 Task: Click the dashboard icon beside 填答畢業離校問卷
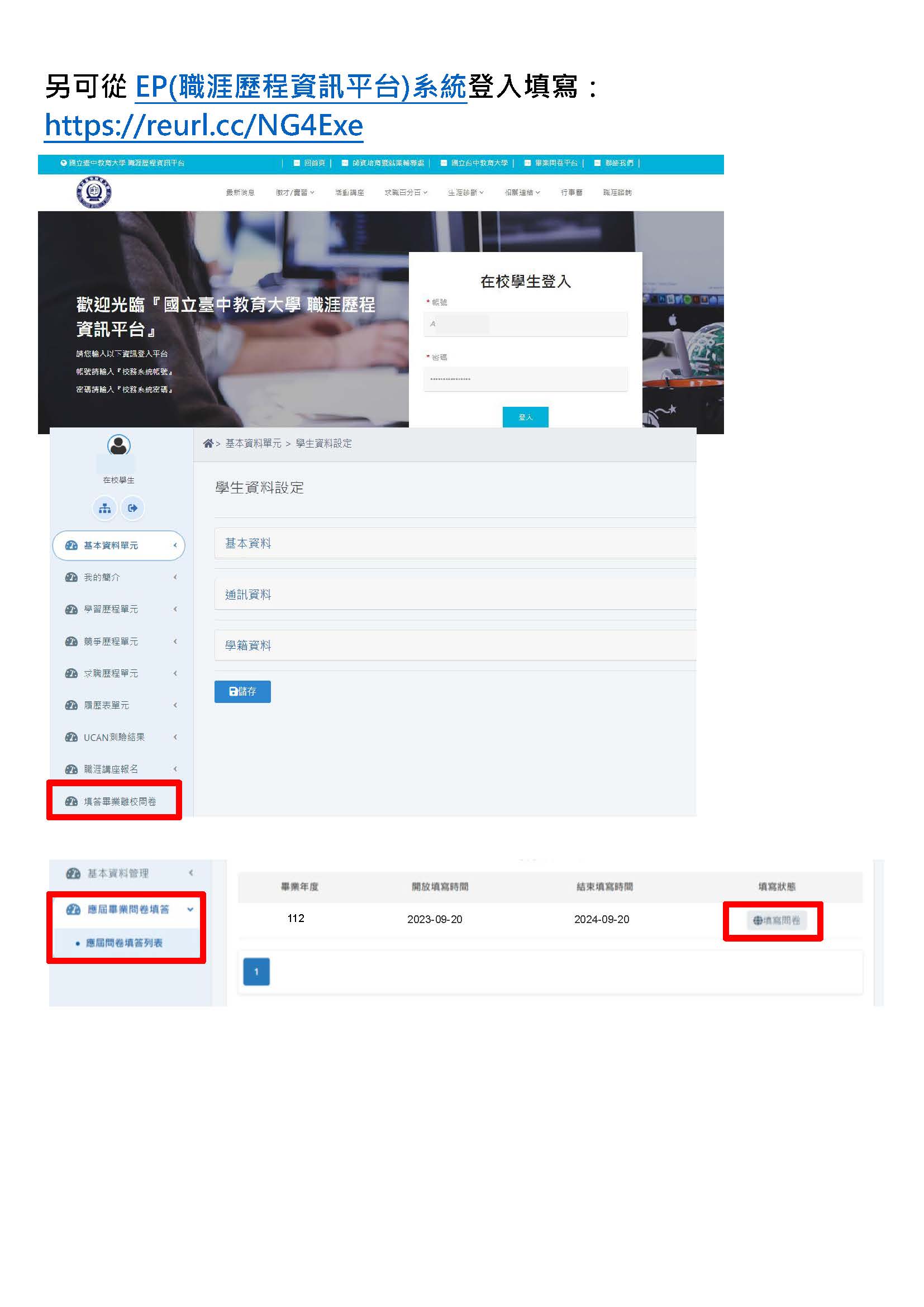pos(71,801)
